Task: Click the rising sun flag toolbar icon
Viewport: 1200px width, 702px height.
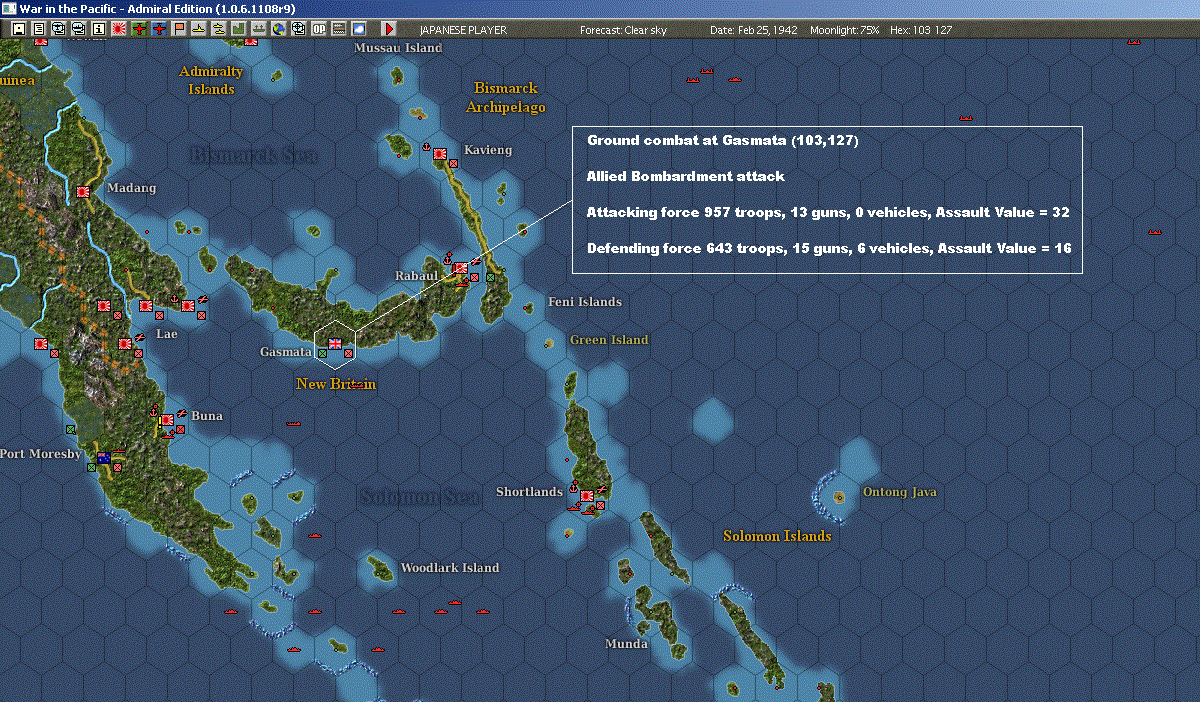Action: point(119,29)
